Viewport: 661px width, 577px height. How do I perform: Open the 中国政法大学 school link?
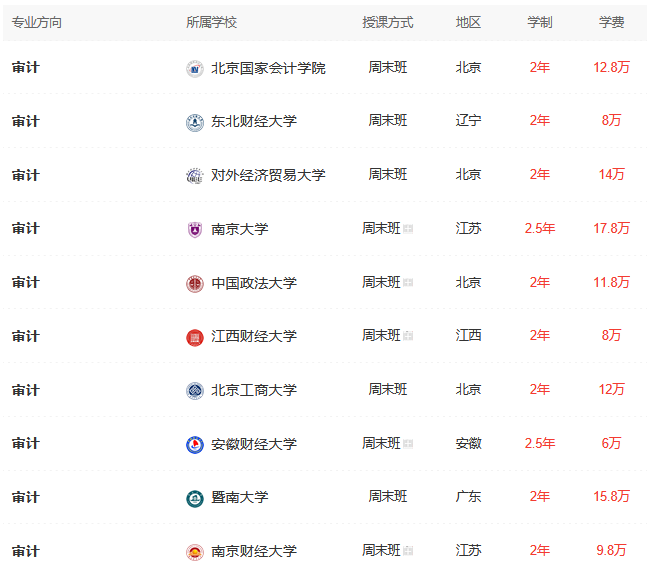[254, 283]
